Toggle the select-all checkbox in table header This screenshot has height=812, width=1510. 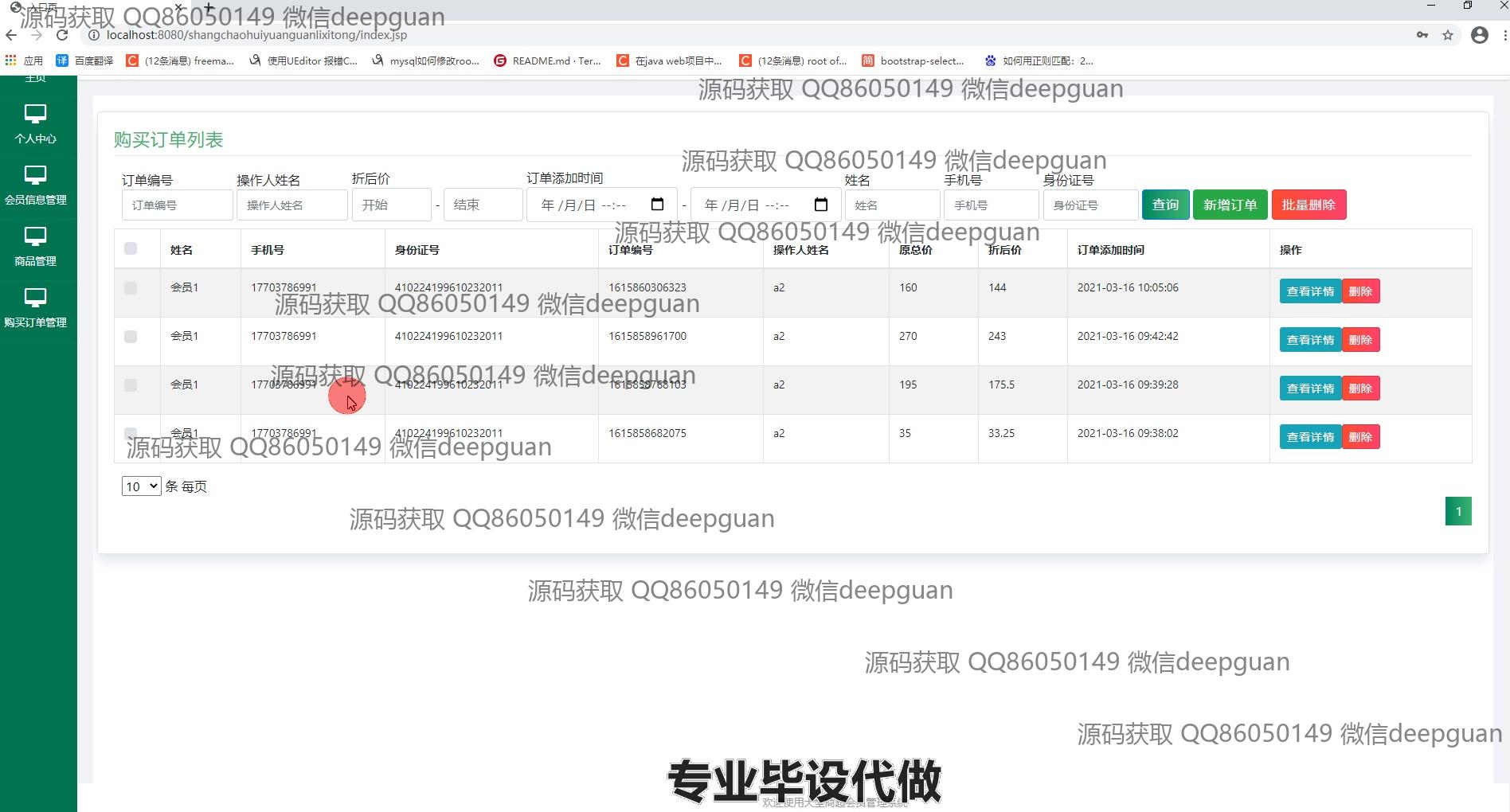click(131, 248)
